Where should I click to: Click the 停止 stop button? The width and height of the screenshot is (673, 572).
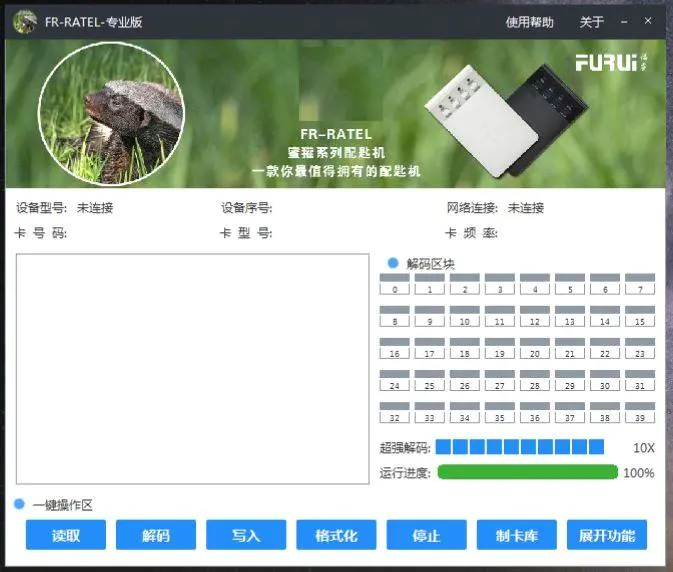tap(426, 535)
